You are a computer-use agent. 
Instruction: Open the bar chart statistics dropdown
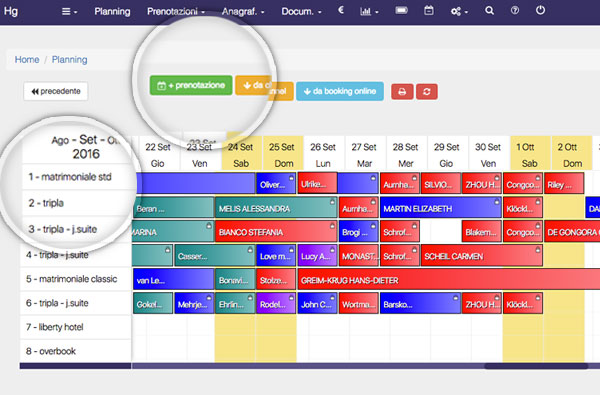pyautogui.click(x=369, y=11)
